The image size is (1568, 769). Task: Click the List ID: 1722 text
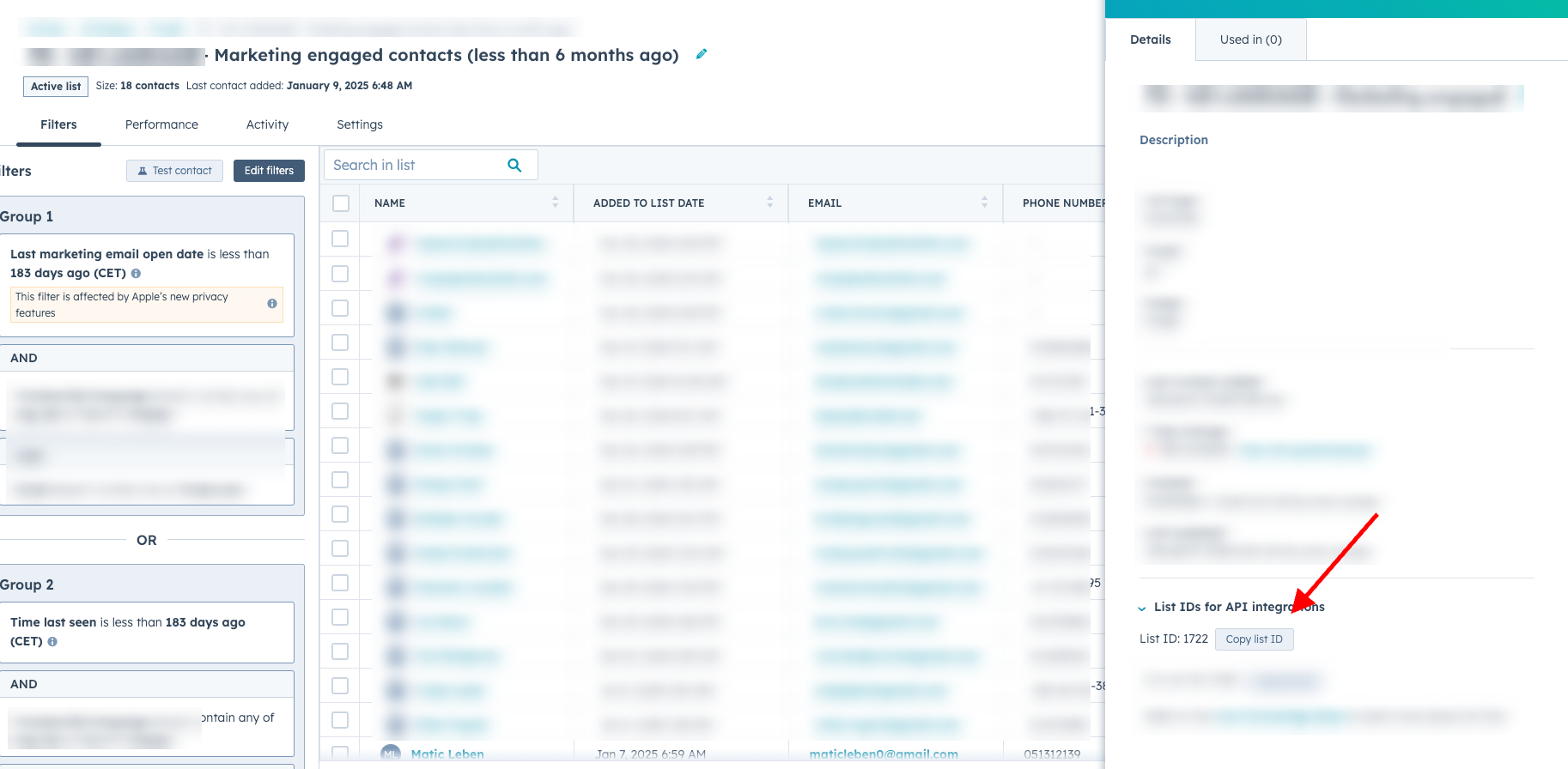click(x=1173, y=639)
